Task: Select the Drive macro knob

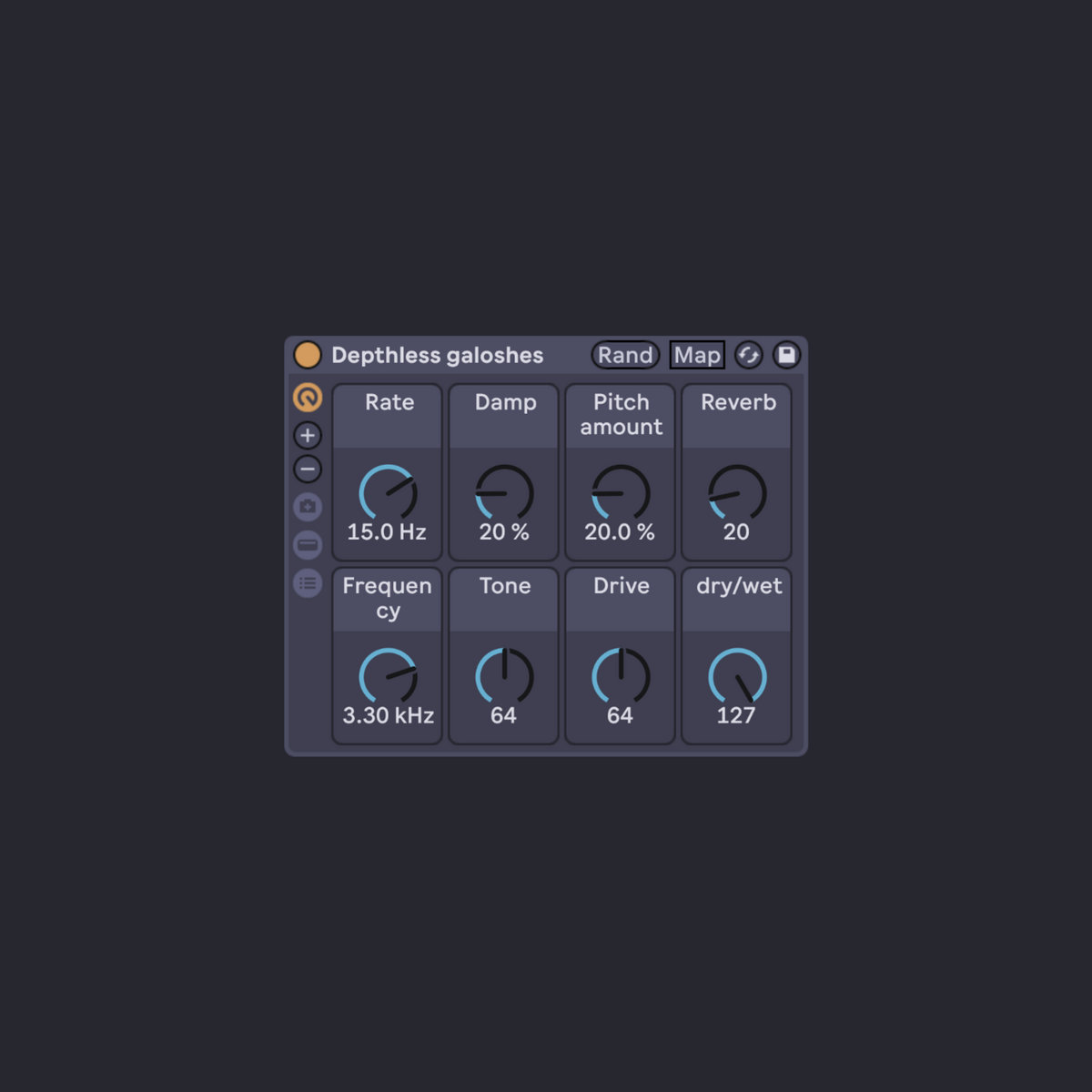Action: click(621, 676)
